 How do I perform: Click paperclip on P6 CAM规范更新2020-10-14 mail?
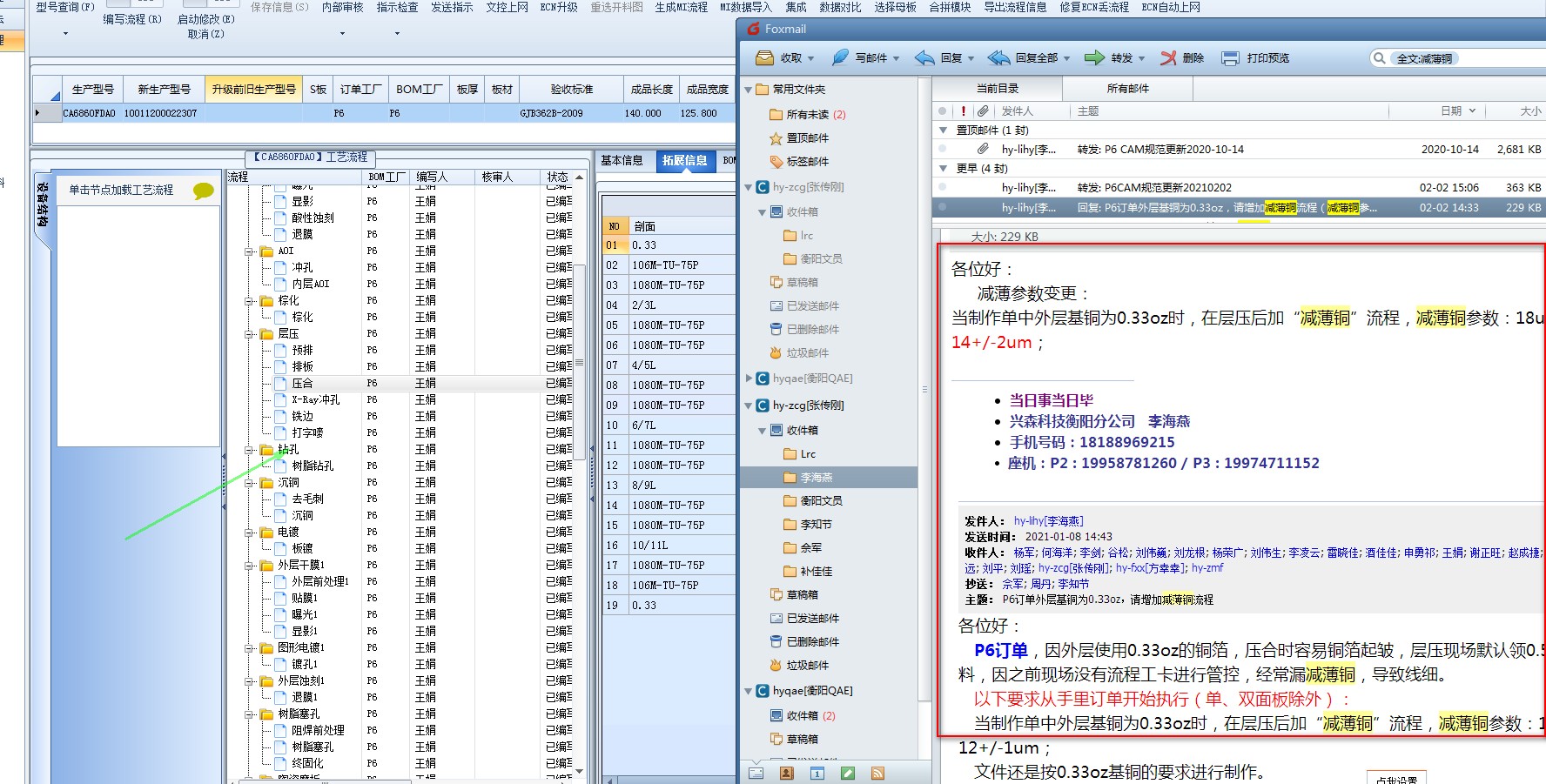983,150
